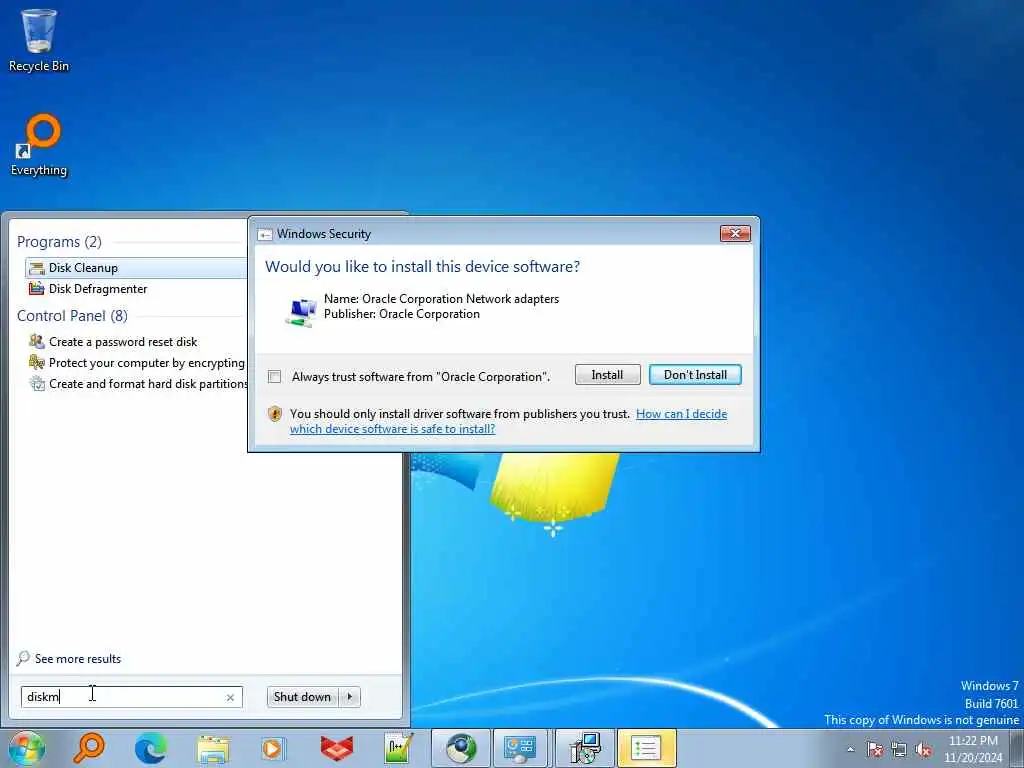Open Windows Explorer from taskbar
The width and height of the screenshot is (1024, 768).
(x=213, y=748)
